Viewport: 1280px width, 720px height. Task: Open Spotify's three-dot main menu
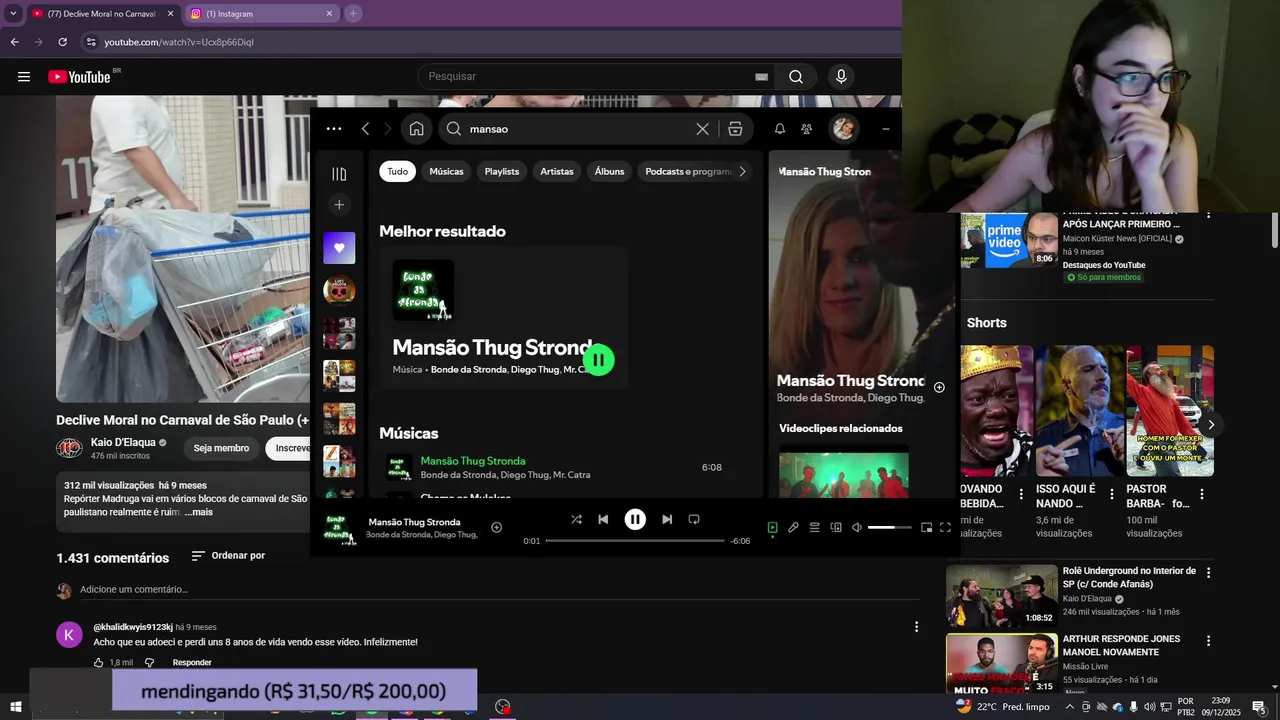pyautogui.click(x=334, y=129)
